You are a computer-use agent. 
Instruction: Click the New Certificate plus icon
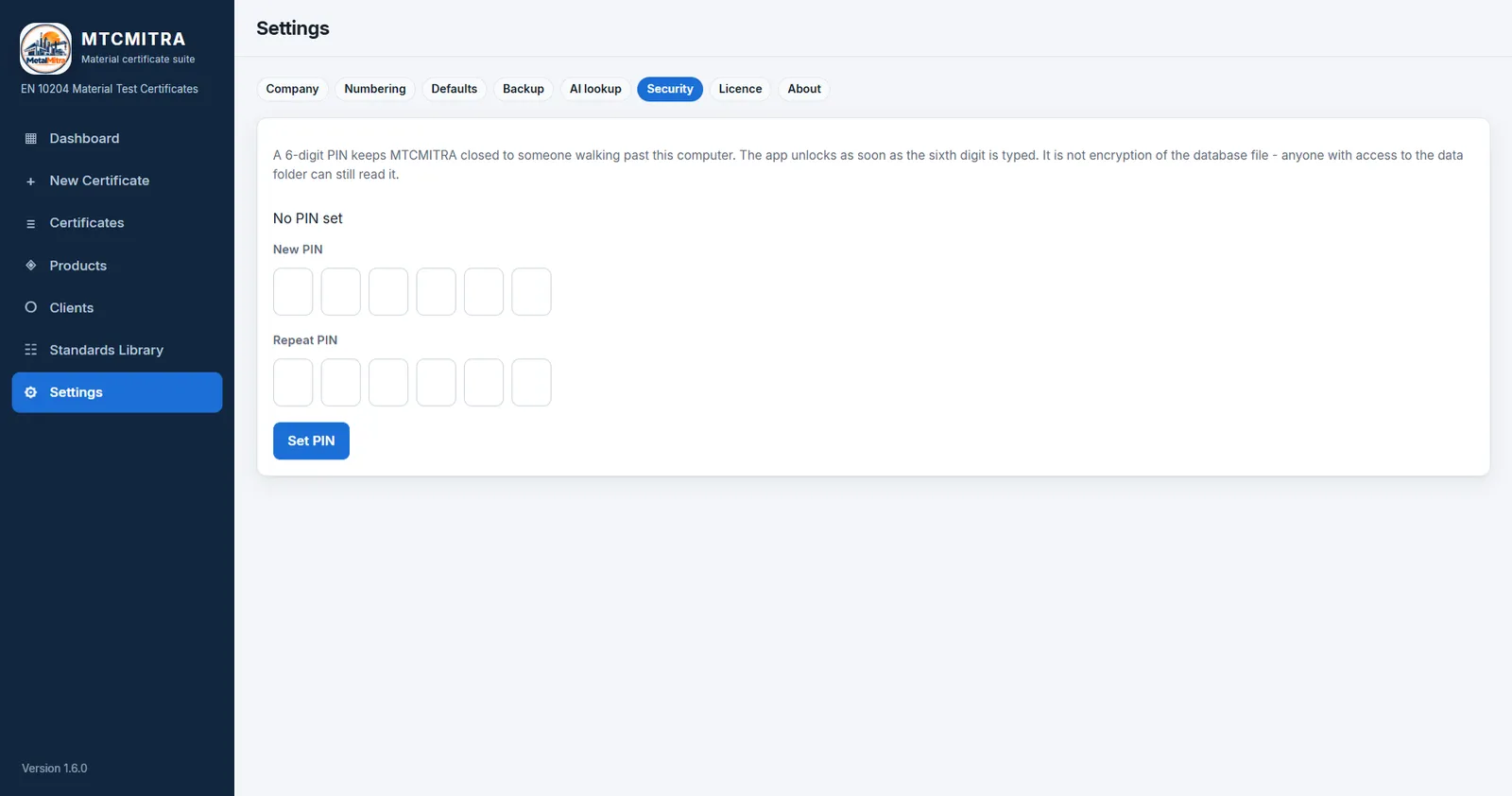[x=30, y=182]
